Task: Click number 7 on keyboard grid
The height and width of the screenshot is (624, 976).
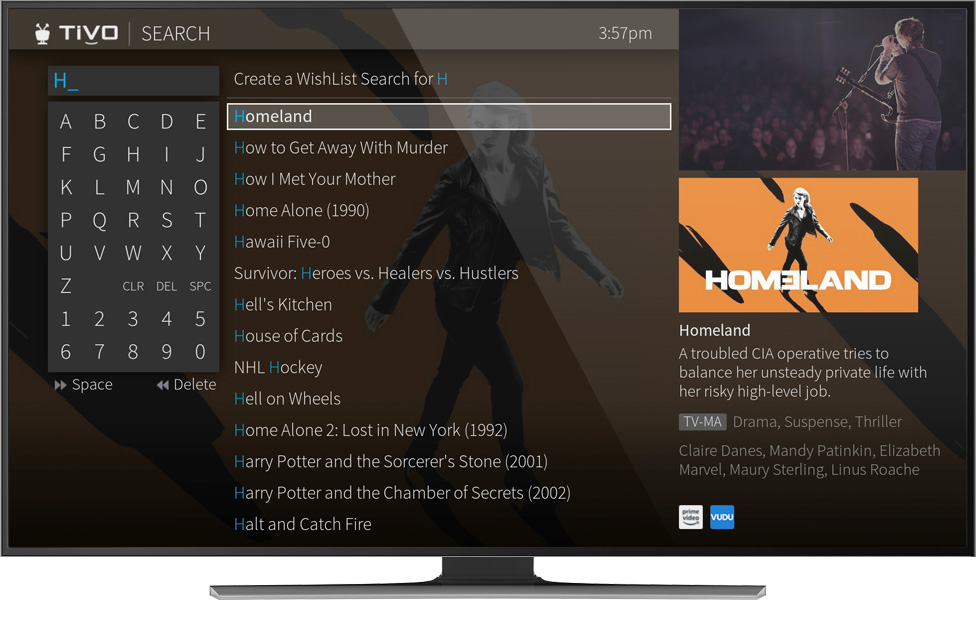Action: pyautogui.click(x=100, y=352)
